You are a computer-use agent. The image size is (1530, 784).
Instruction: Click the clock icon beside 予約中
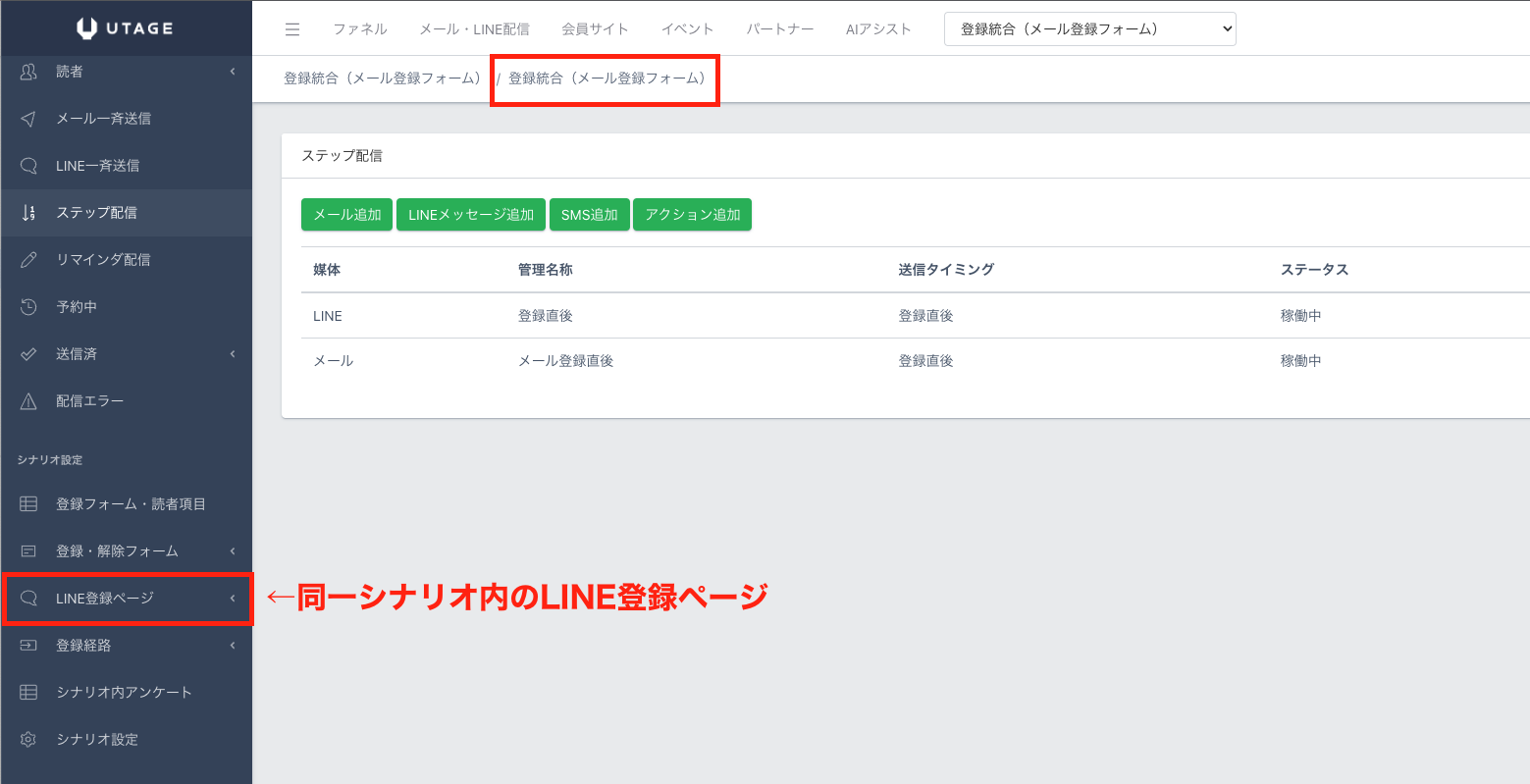coord(28,307)
